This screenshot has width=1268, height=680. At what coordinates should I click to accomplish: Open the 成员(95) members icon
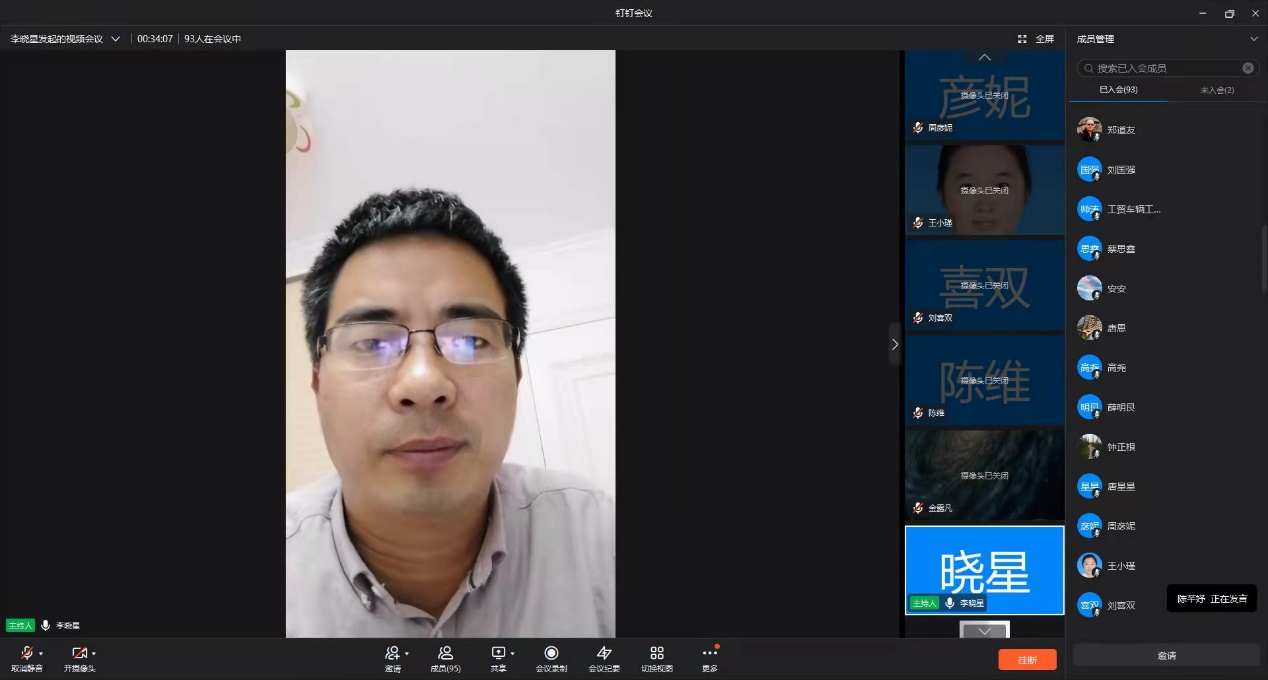[445, 654]
